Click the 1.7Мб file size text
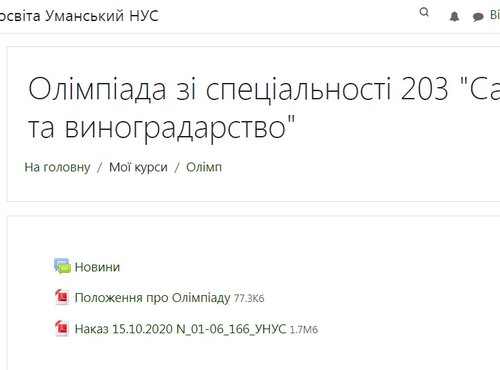This screenshot has width=500, height=370. point(304,330)
